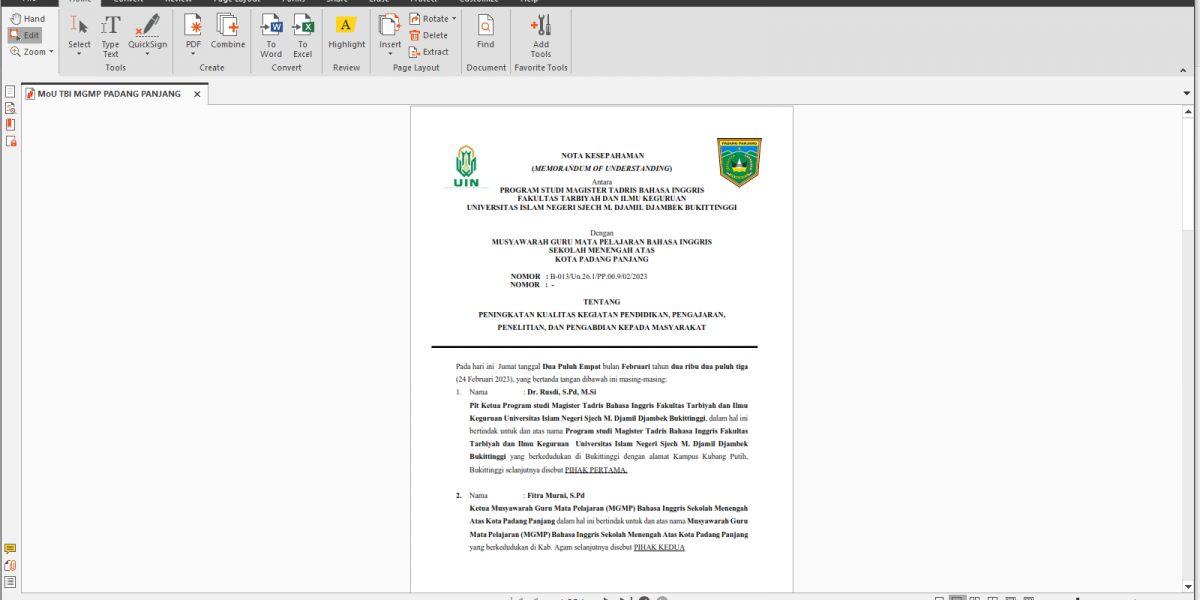Click the TENTANG heading
This screenshot has height=600, width=1200.
point(602,302)
